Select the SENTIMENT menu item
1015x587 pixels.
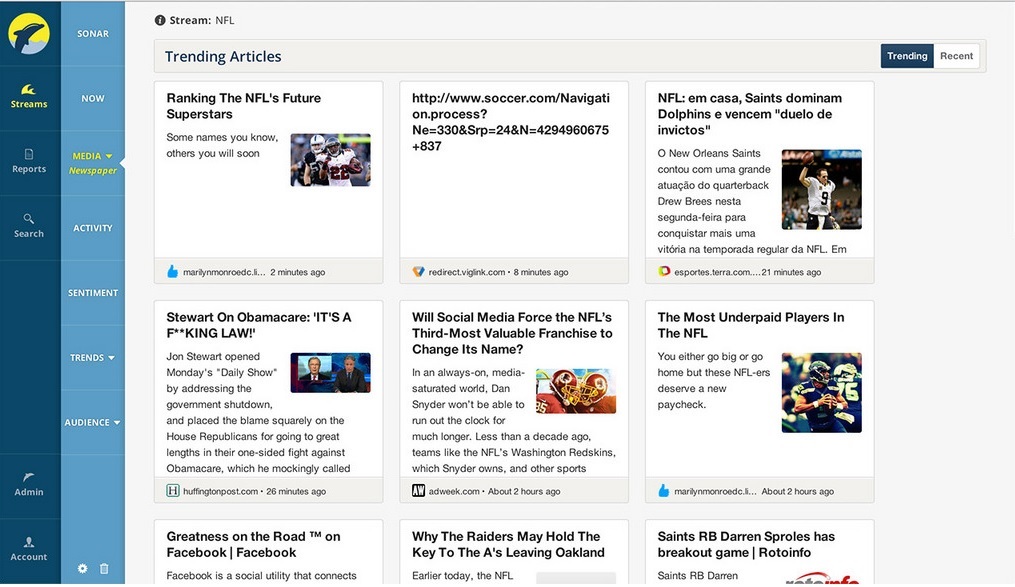(x=93, y=293)
